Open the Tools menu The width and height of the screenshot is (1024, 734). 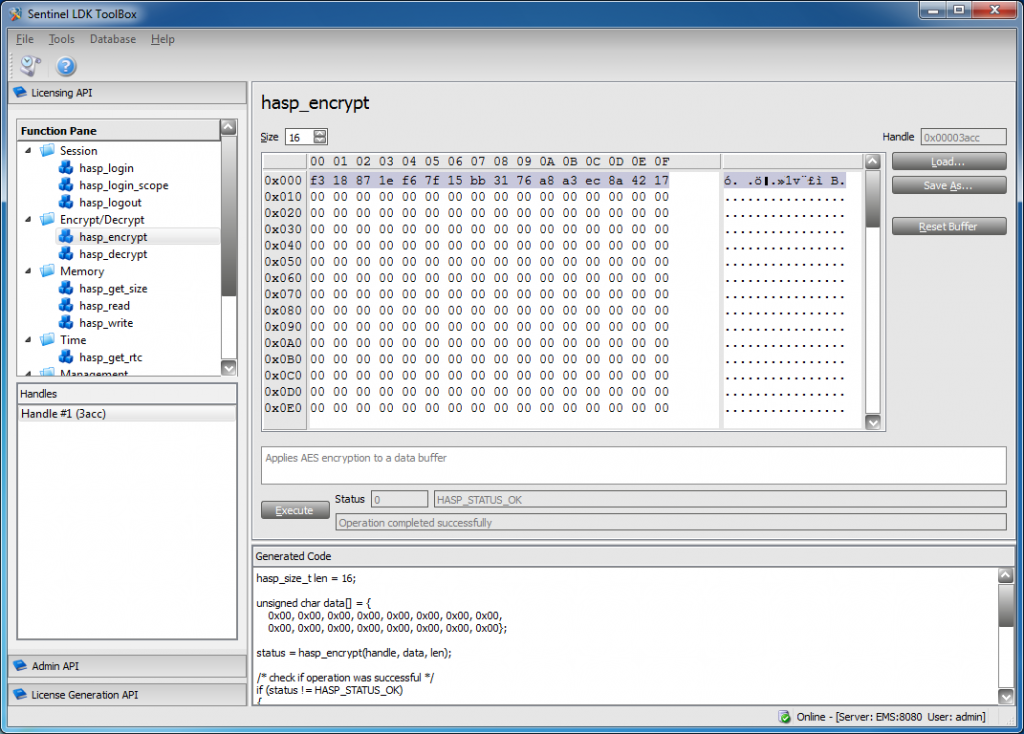pos(61,39)
